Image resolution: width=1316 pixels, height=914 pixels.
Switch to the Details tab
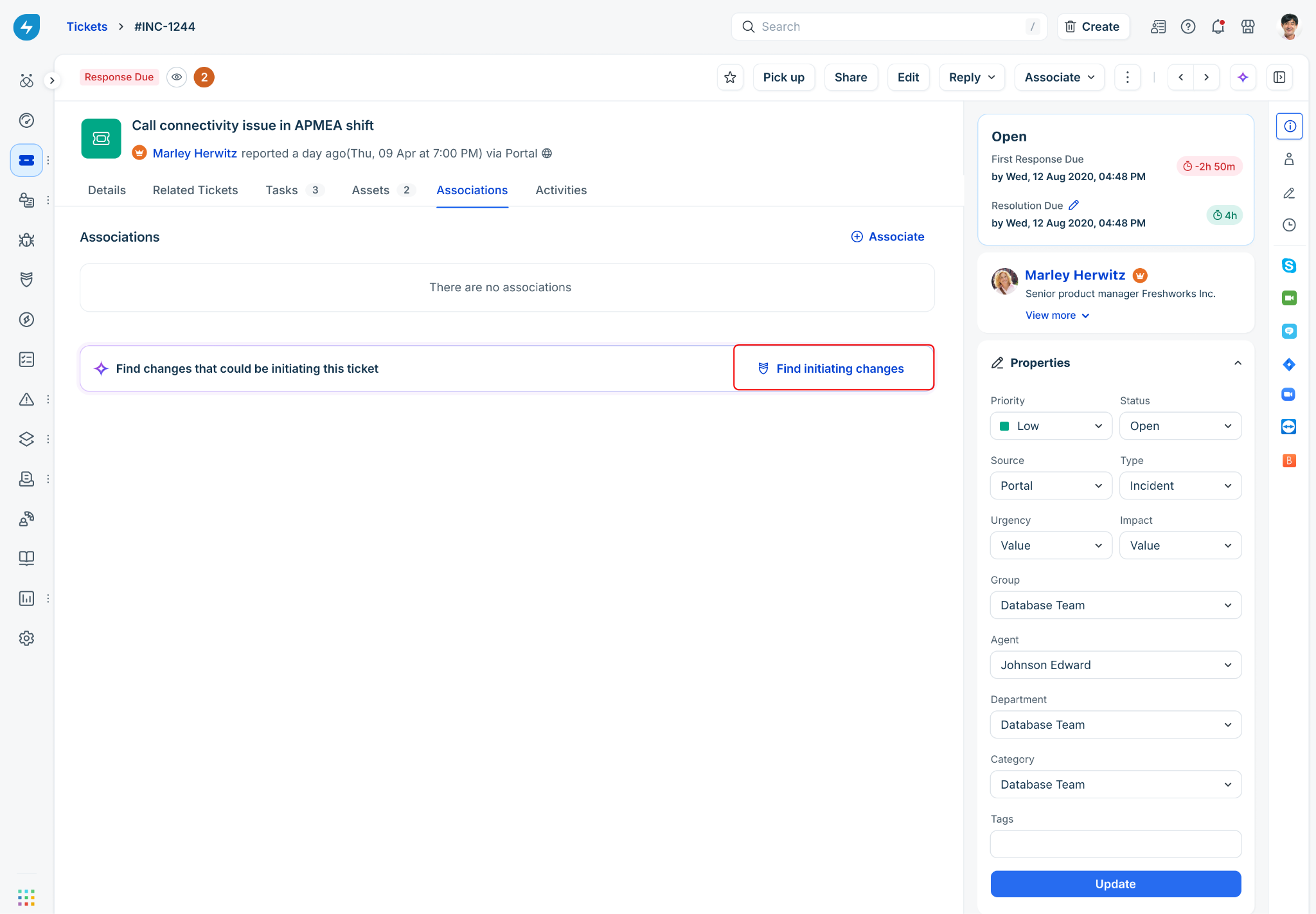coord(107,190)
